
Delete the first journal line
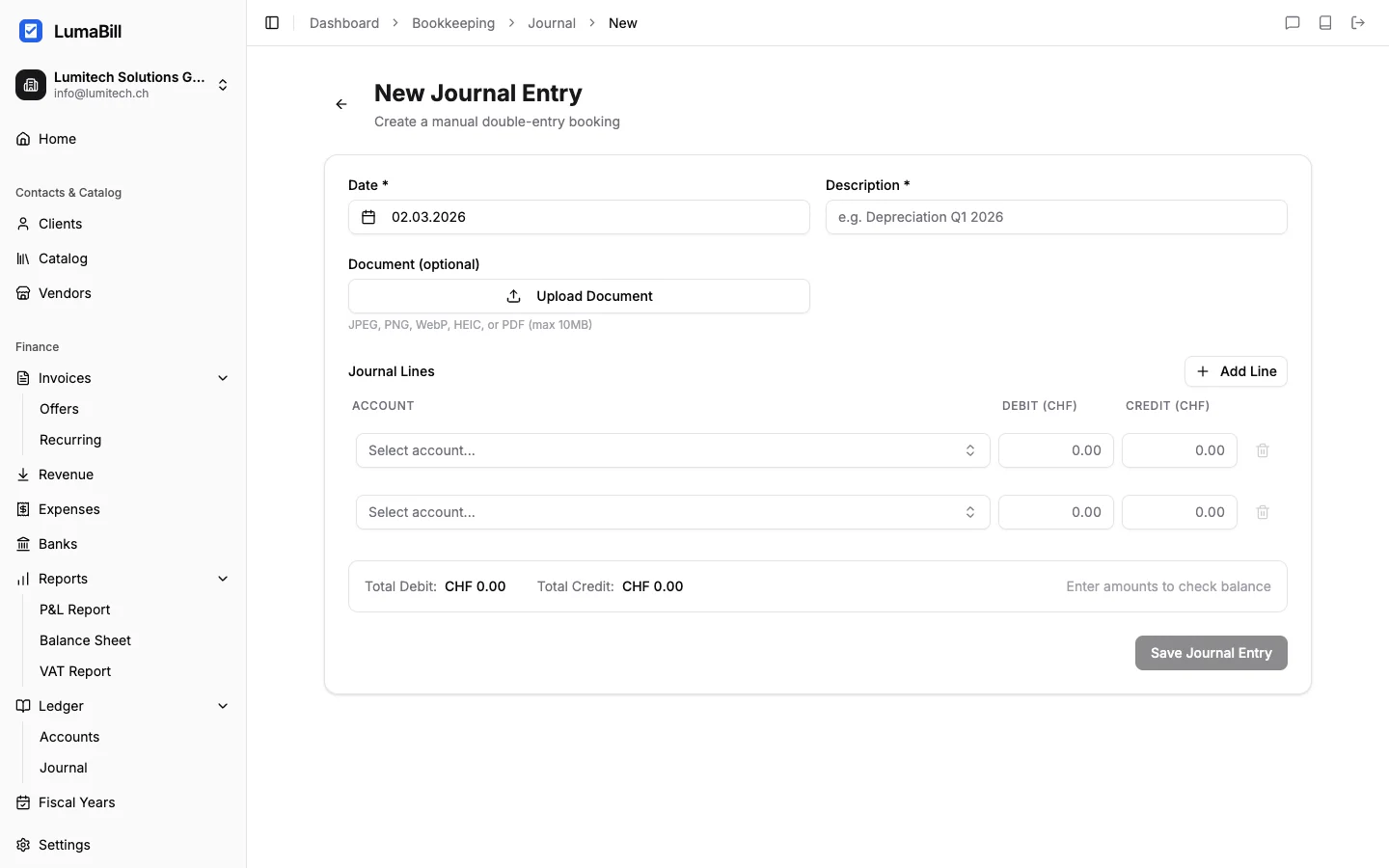click(x=1262, y=450)
